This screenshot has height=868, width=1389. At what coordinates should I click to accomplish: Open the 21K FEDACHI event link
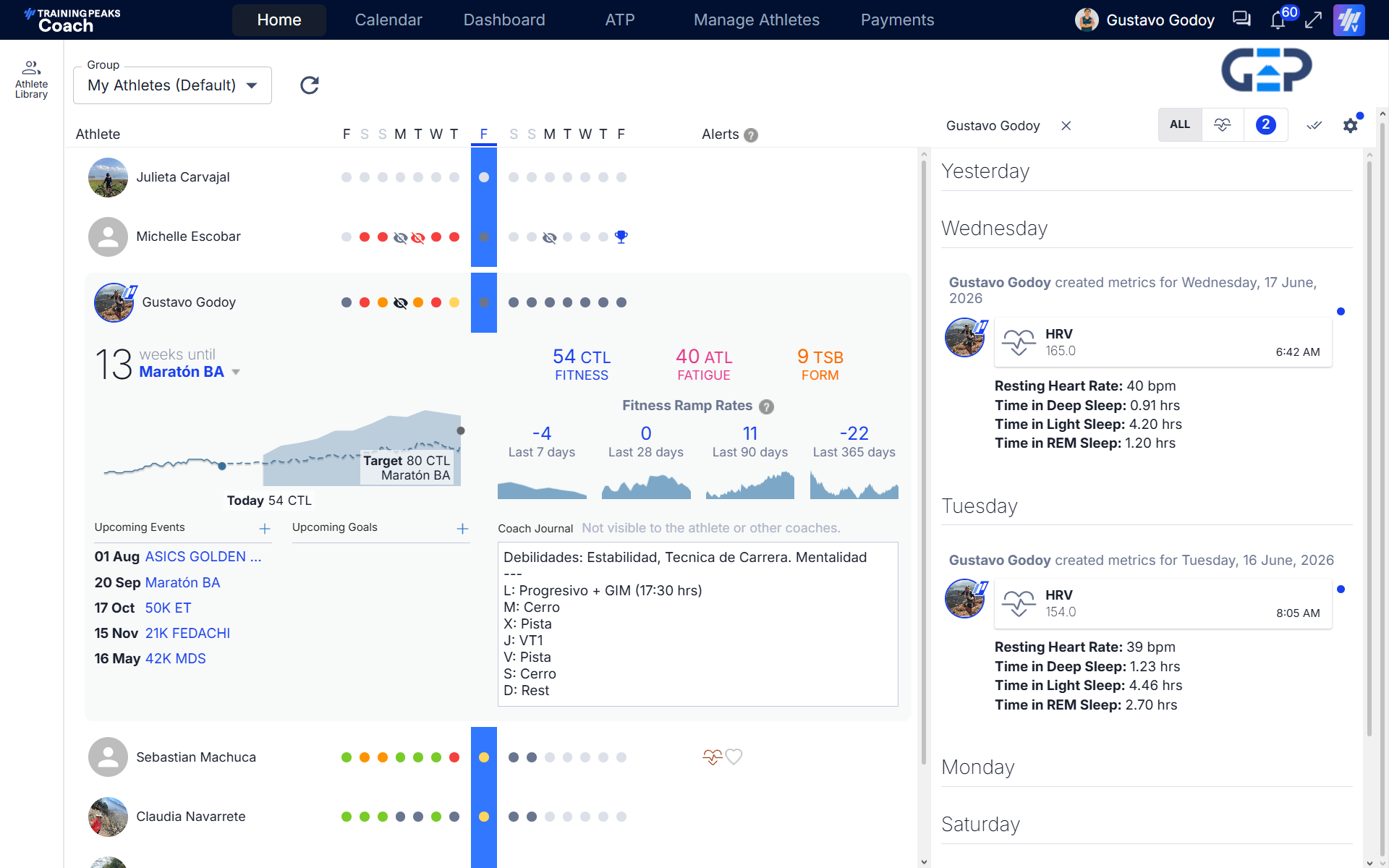tap(187, 634)
